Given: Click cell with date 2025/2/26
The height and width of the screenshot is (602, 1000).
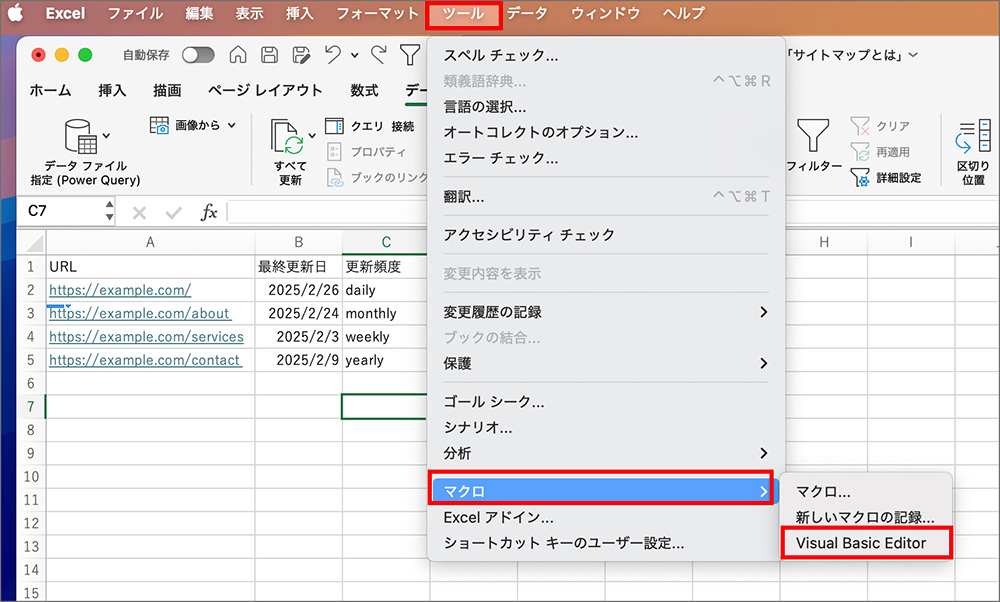Looking at the screenshot, I should pyautogui.click(x=298, y=290).
